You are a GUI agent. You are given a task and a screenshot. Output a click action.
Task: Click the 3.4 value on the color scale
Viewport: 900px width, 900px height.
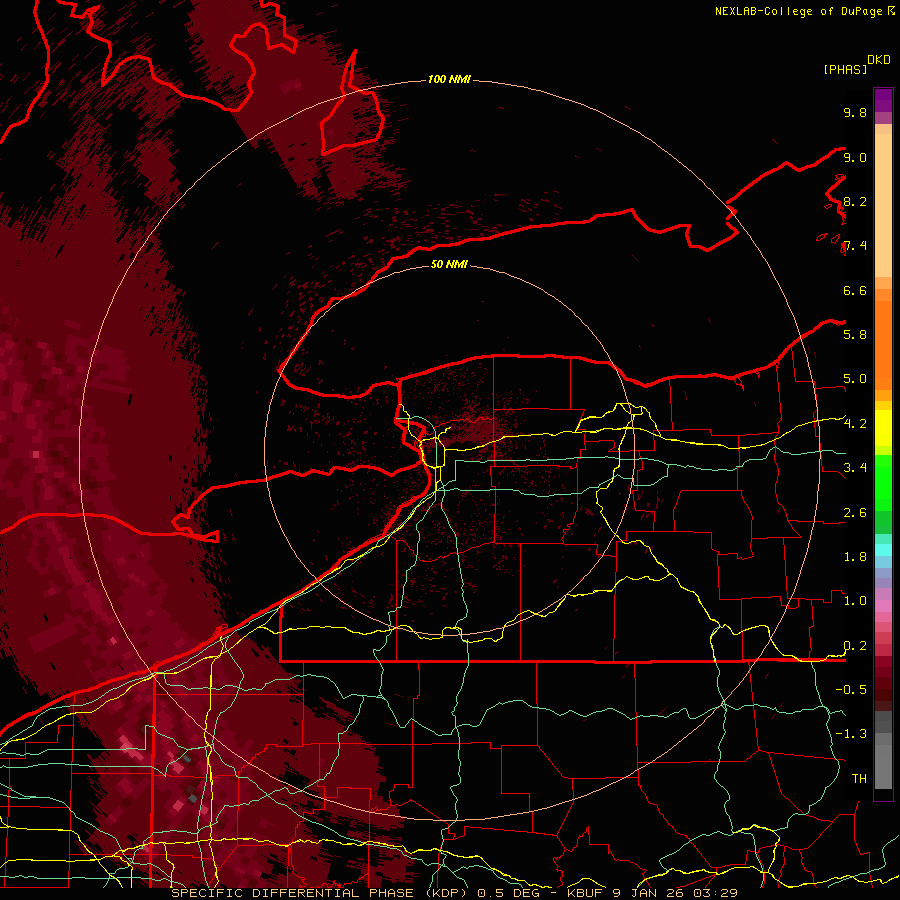855,467
